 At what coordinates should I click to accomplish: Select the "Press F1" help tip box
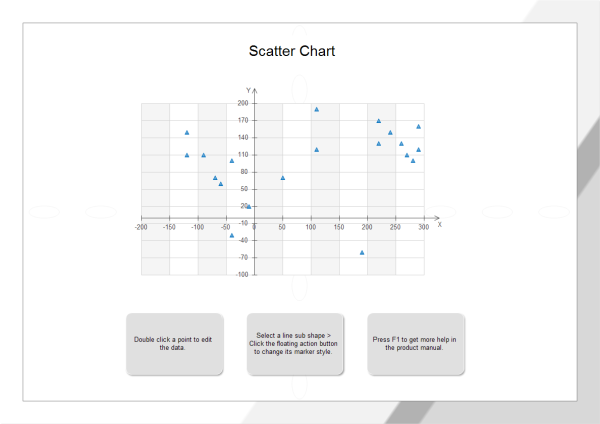coord(415,344)
